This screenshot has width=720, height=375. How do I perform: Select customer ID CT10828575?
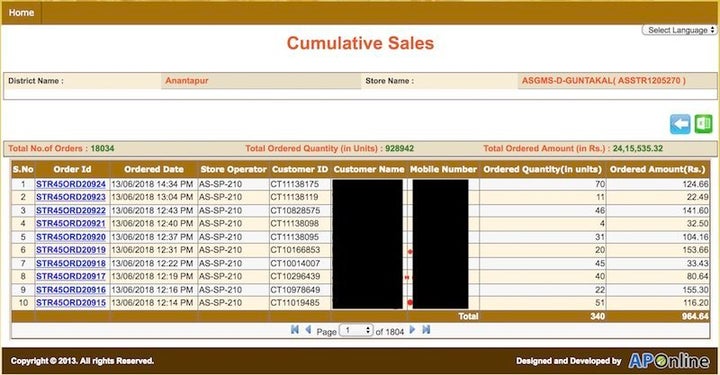pos(294,210)
